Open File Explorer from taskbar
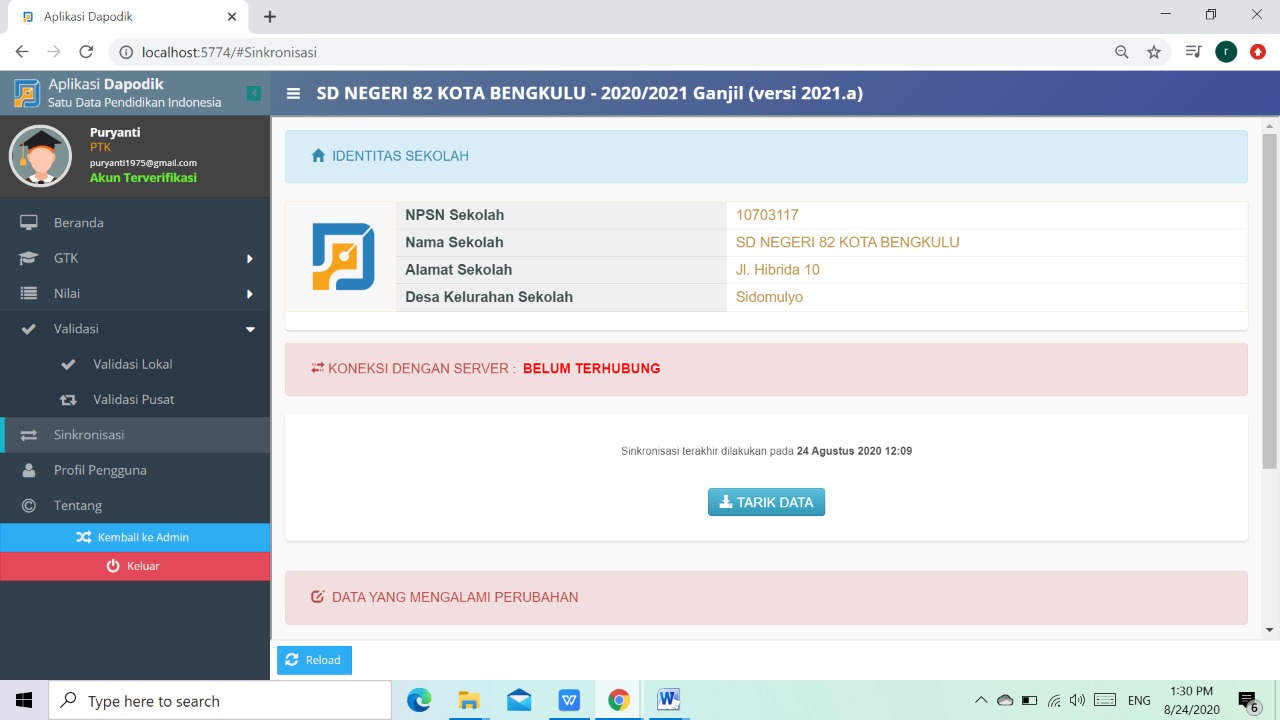The width and height of the screenshot is (1280, 720). pos(469,700)
